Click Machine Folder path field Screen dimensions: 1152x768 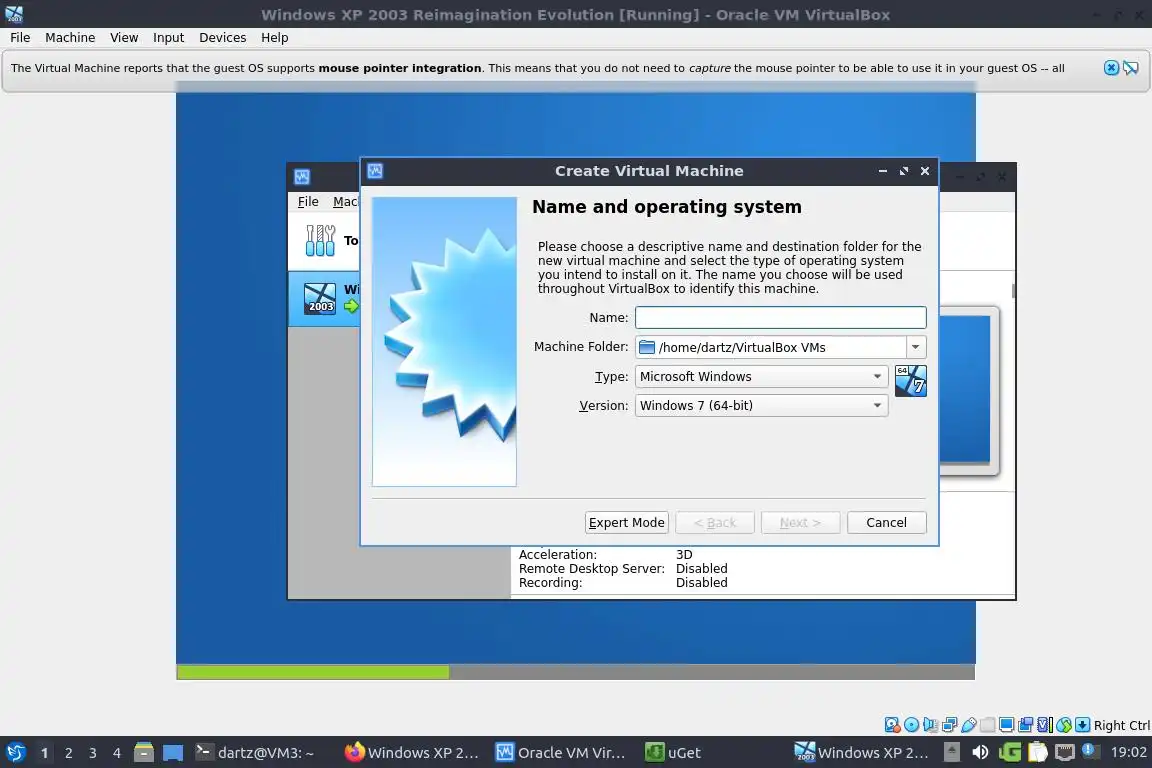pos(771,347)
